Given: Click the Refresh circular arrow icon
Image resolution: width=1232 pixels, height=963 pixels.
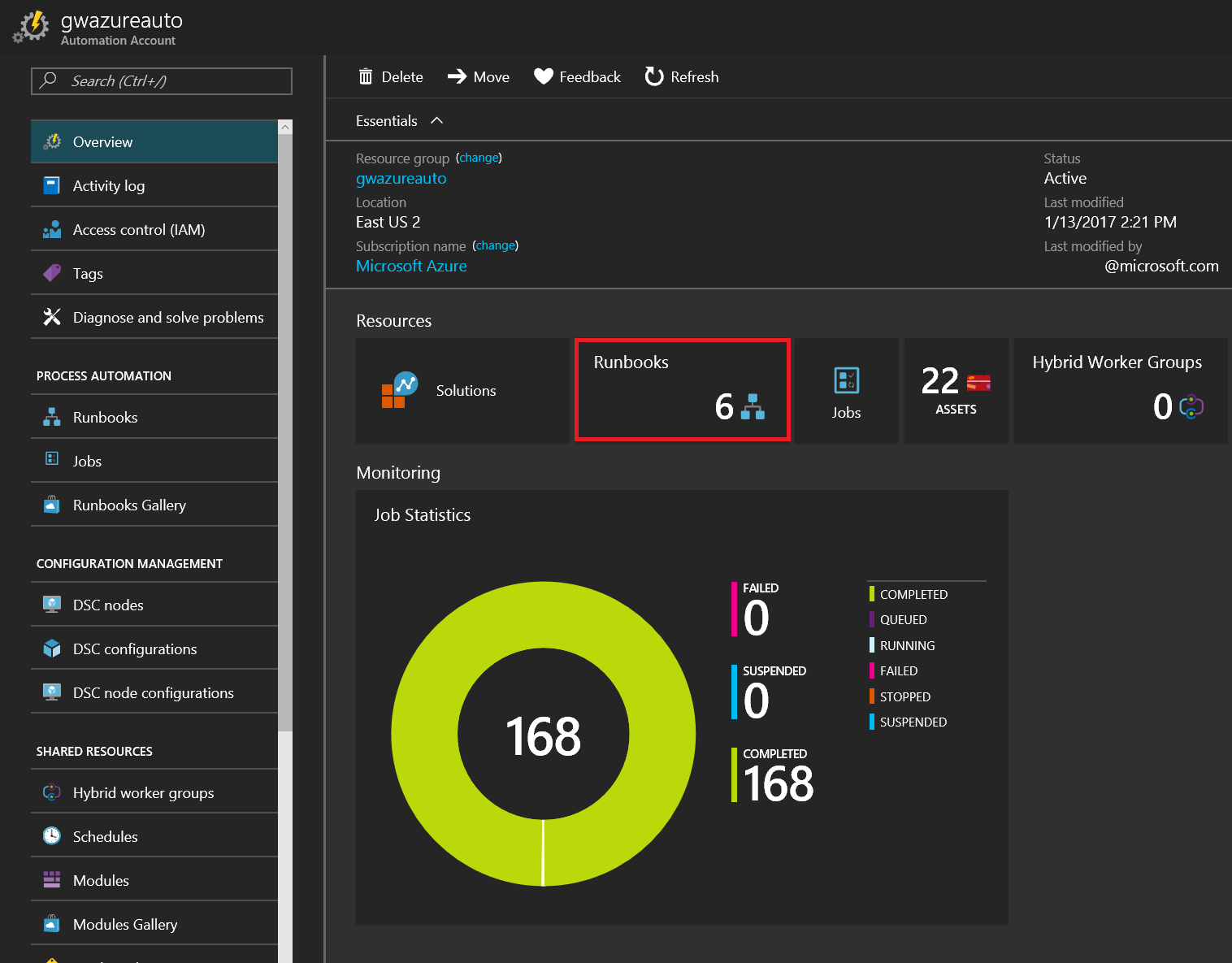Looking at the screenshot, I should pyautogui.click(x=653, y=76).
